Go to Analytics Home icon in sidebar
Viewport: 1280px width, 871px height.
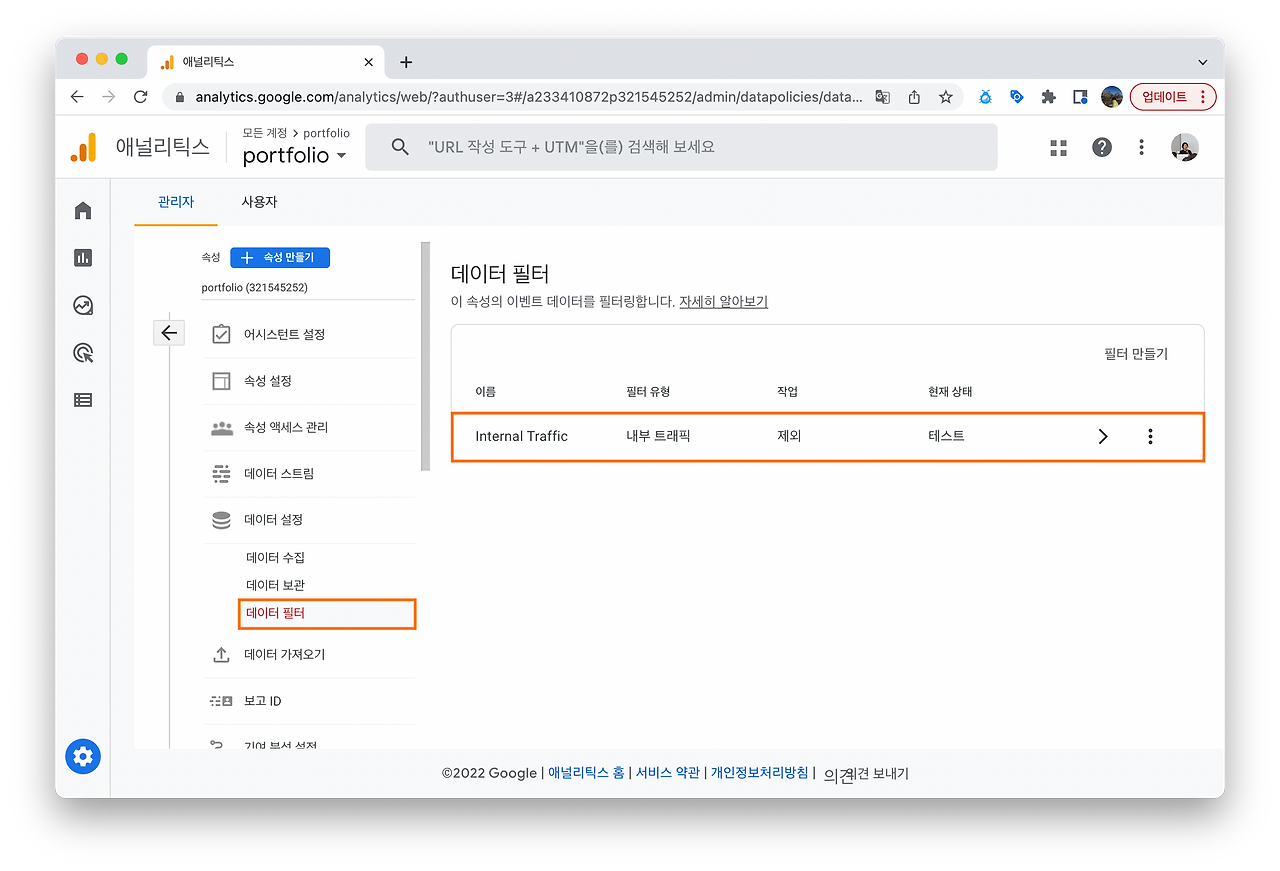(x=83, y=210)
